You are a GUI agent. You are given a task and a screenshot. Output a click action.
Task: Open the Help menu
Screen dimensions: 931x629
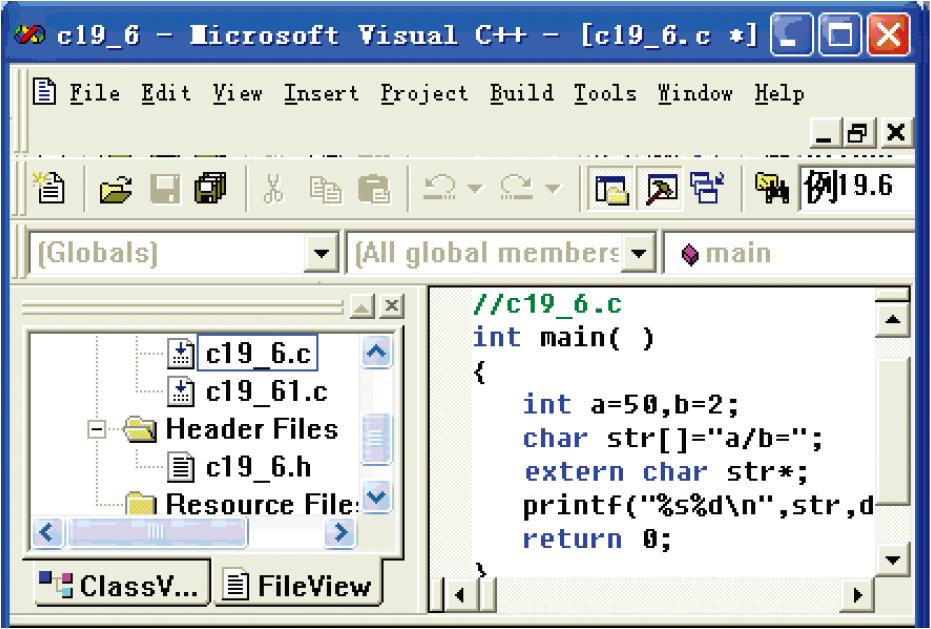tap(780, 93)
